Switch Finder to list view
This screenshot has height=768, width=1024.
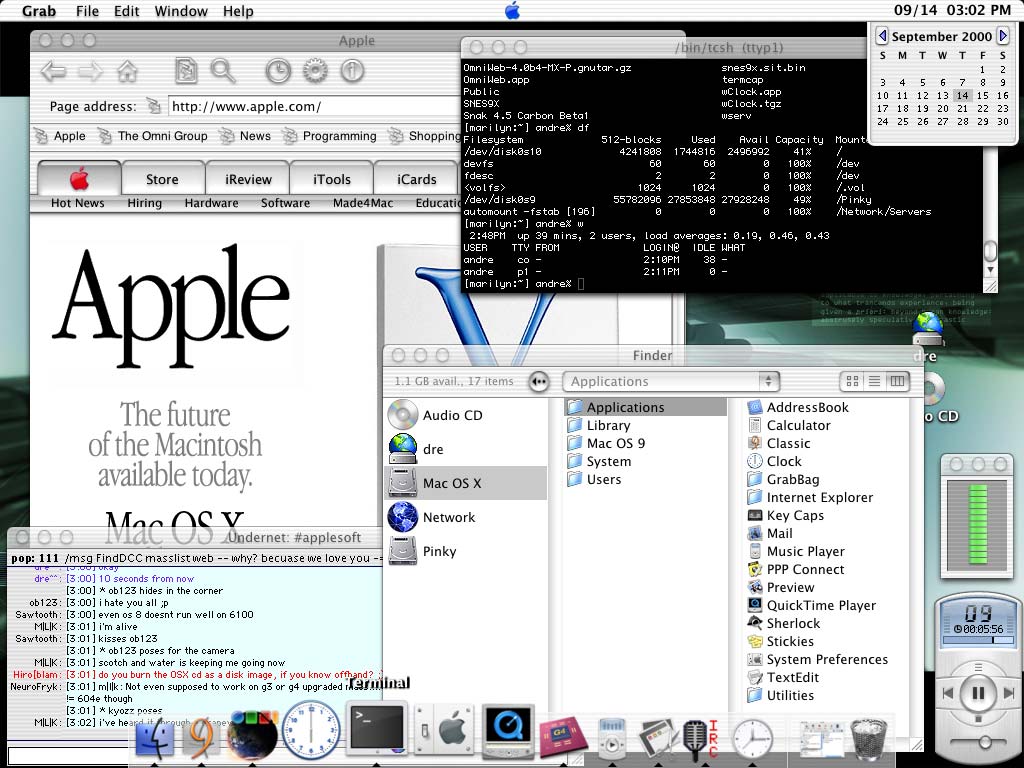874,381
